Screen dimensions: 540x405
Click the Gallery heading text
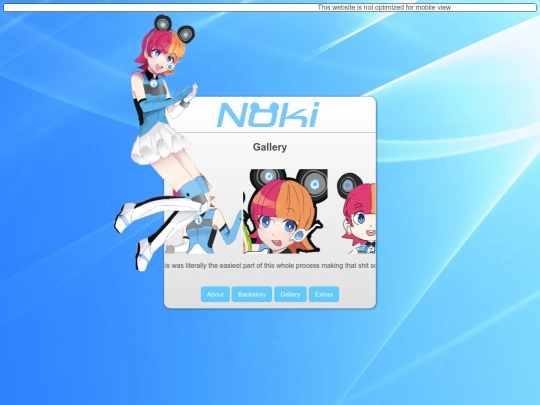coord(270,147)
